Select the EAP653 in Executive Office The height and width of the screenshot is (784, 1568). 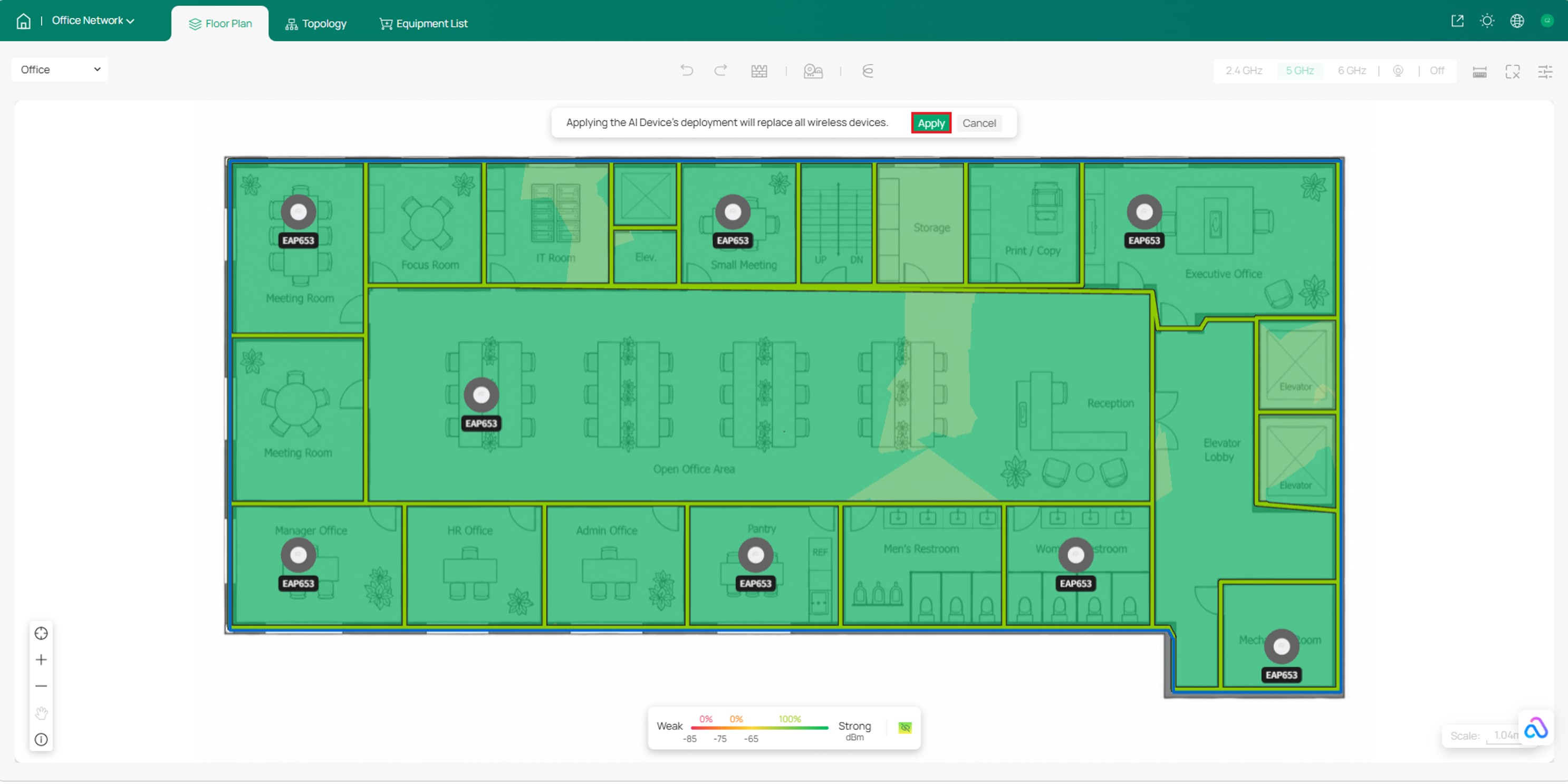coord(1144,212)
